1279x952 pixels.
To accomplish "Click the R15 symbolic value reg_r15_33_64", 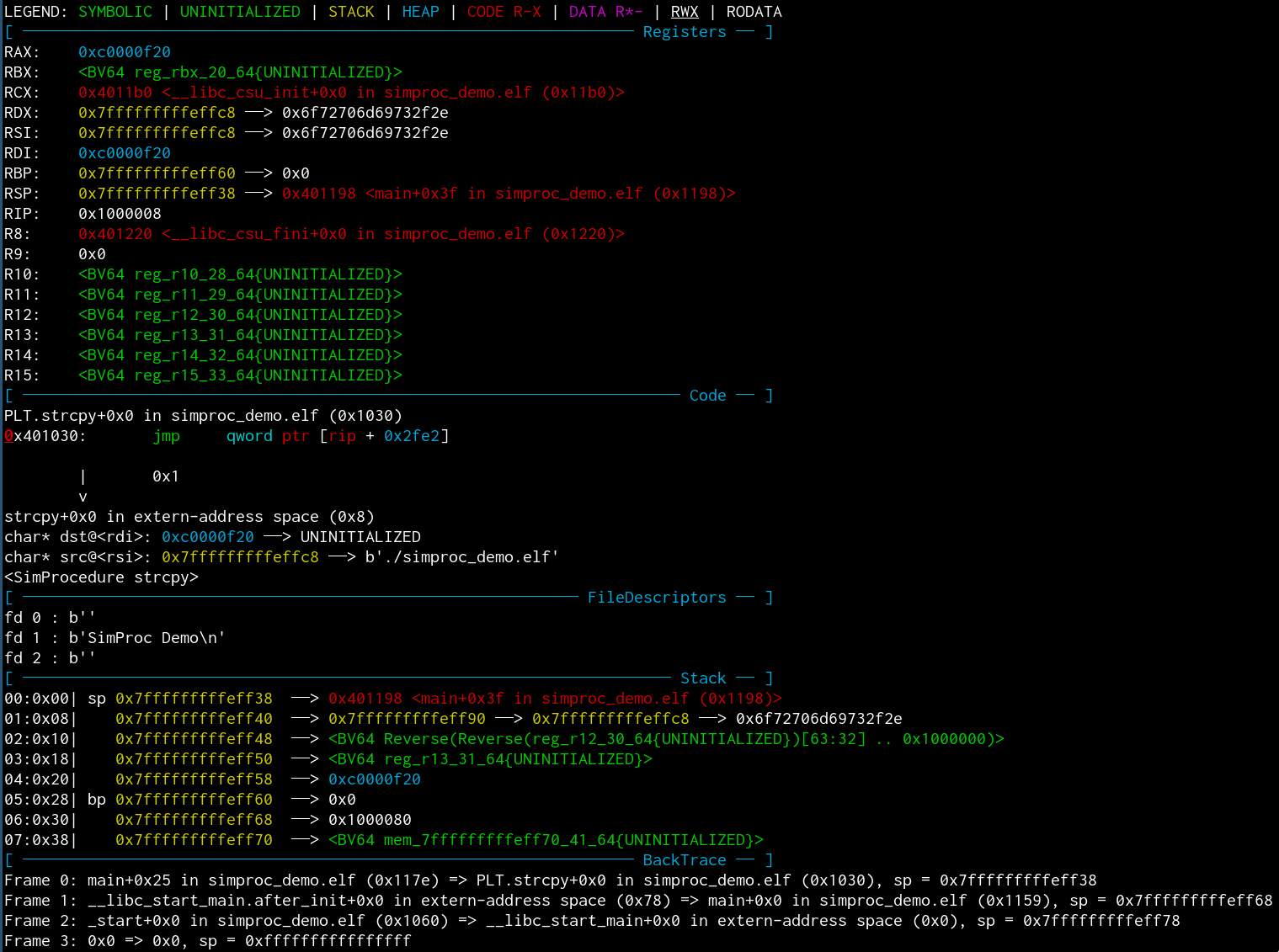I will (240, 375).
